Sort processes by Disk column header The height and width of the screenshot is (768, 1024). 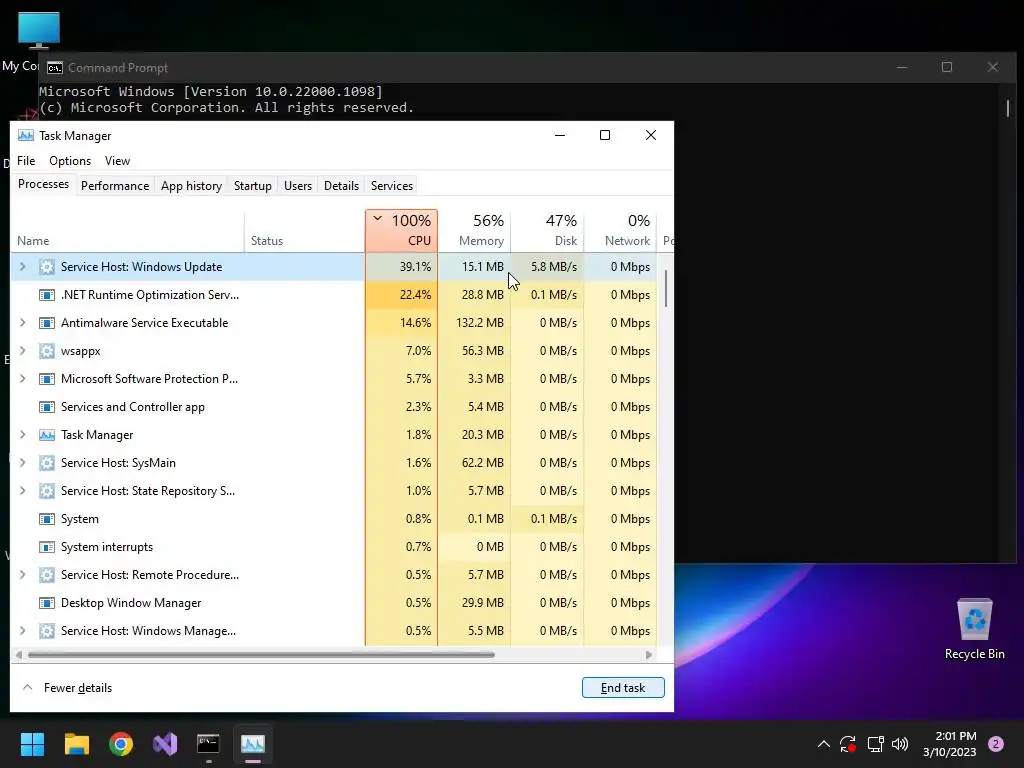547,231
